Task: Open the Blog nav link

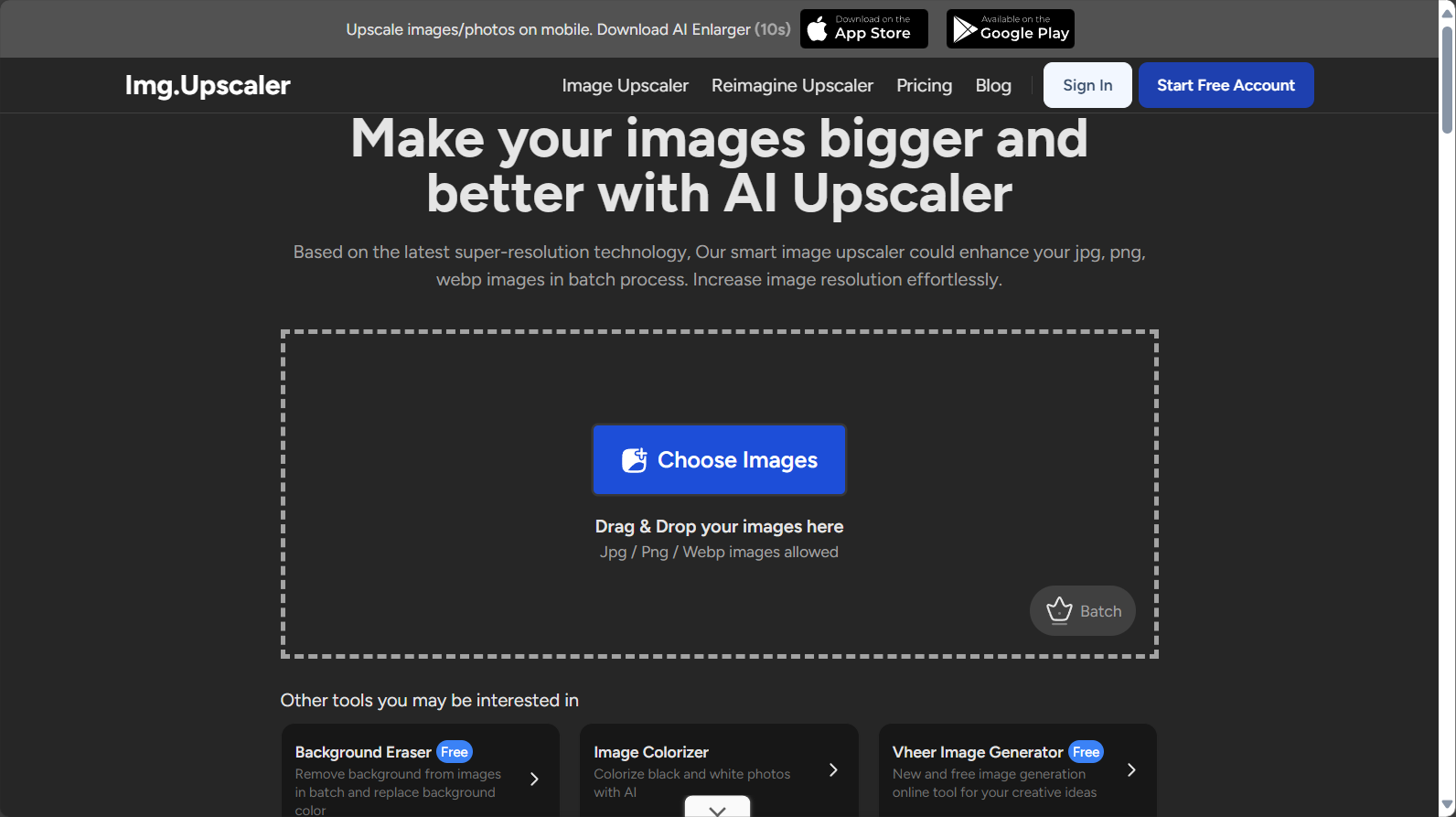Action: (x=993, y=85)
